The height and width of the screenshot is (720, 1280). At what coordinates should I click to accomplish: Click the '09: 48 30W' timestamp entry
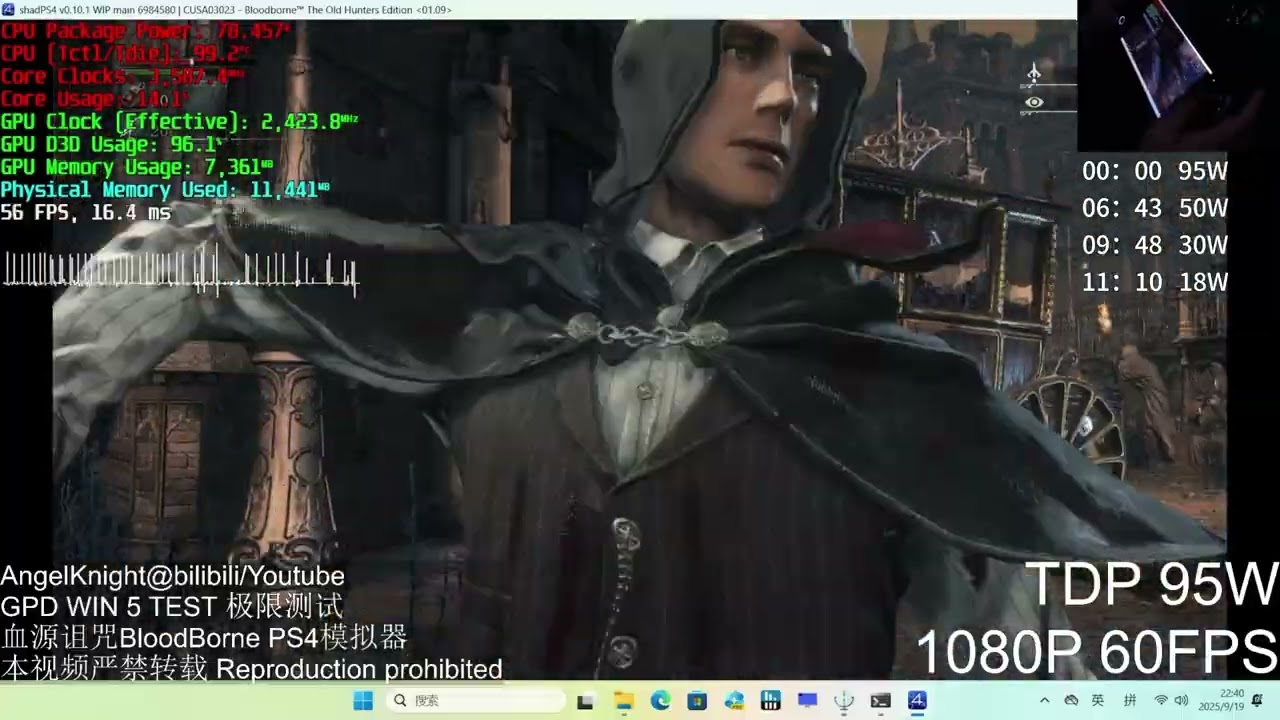coord(1155,245)
